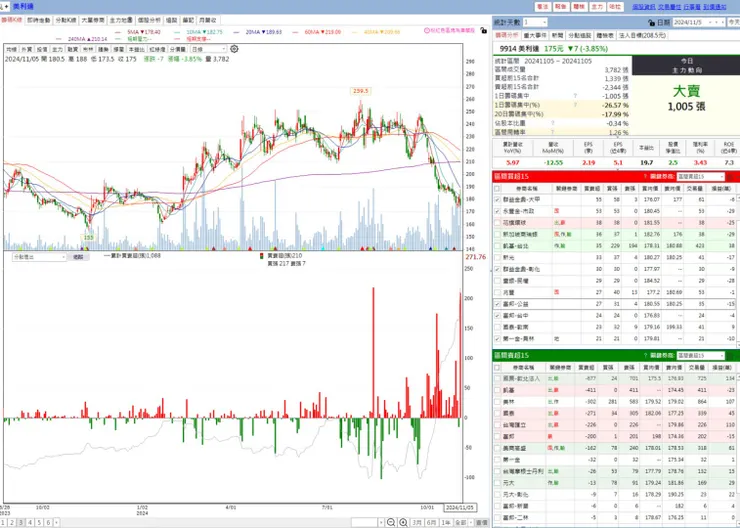Tick checkbox for 美林 in sell list

coord(497,402)
